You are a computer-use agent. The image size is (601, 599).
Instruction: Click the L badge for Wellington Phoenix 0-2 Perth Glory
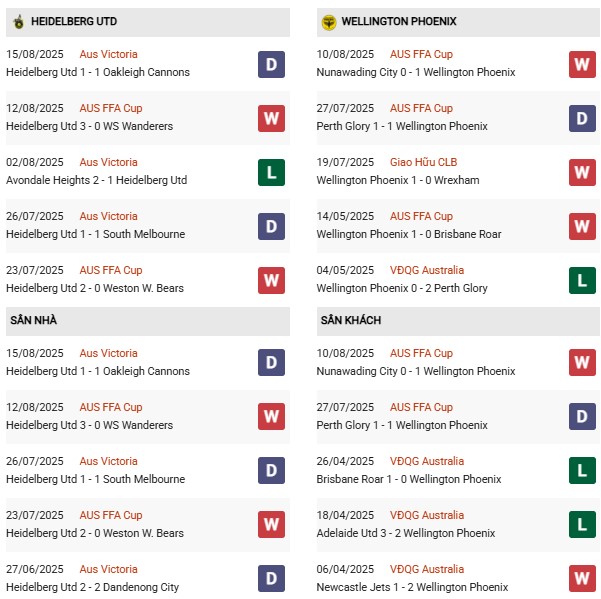pos(583,280)
